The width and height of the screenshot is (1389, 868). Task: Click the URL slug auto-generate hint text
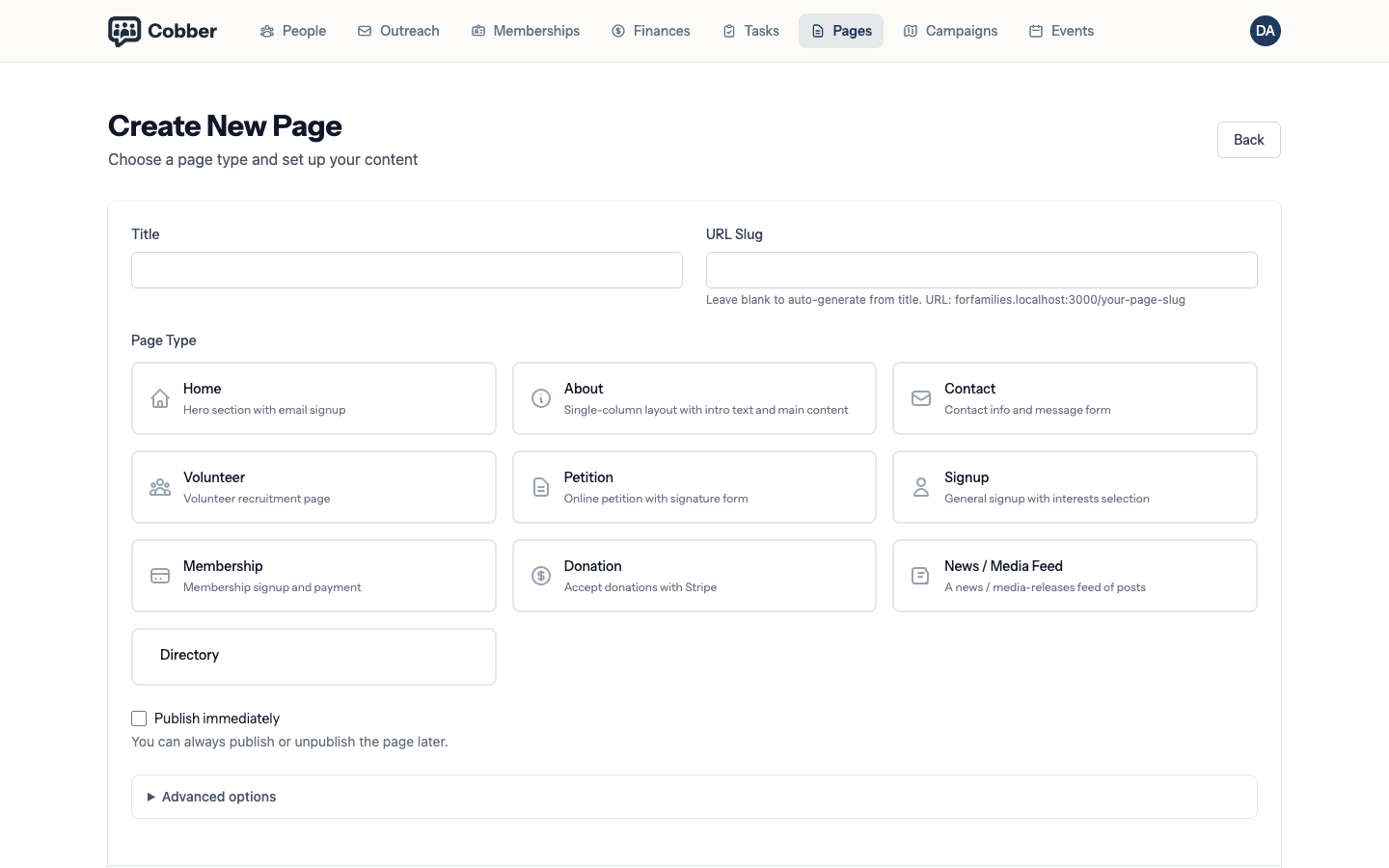pyautogui.click(x=945, y=300)
